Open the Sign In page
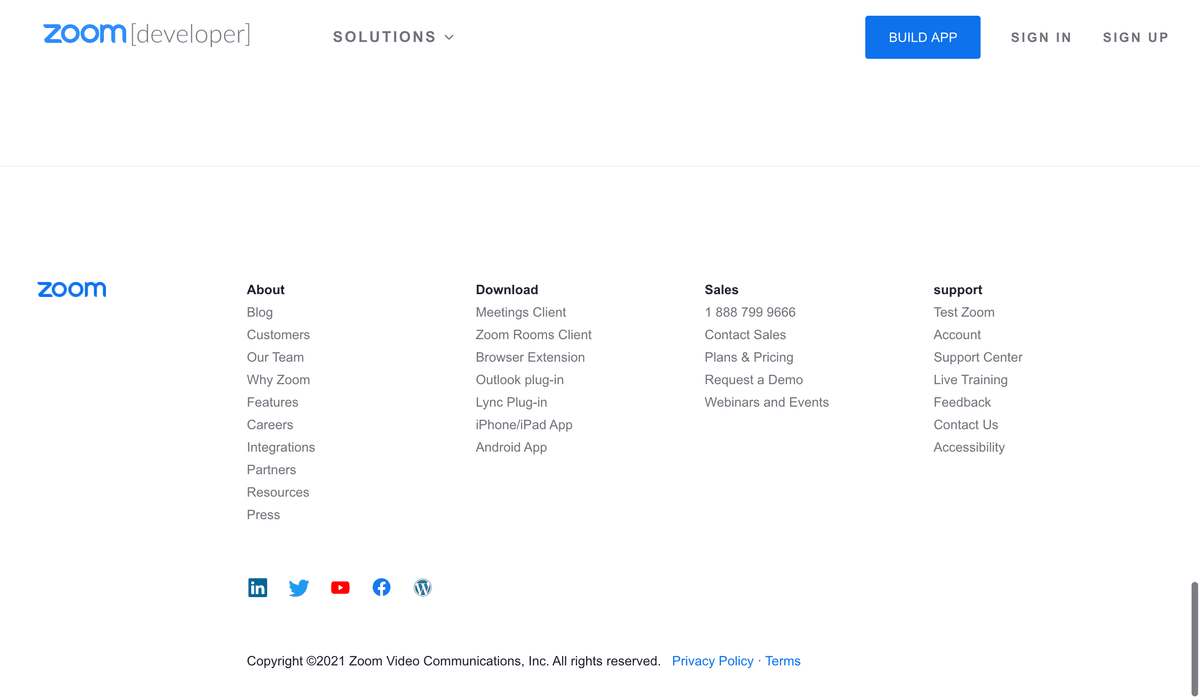Screen dimensions: 1200x698 [1041, 38]
